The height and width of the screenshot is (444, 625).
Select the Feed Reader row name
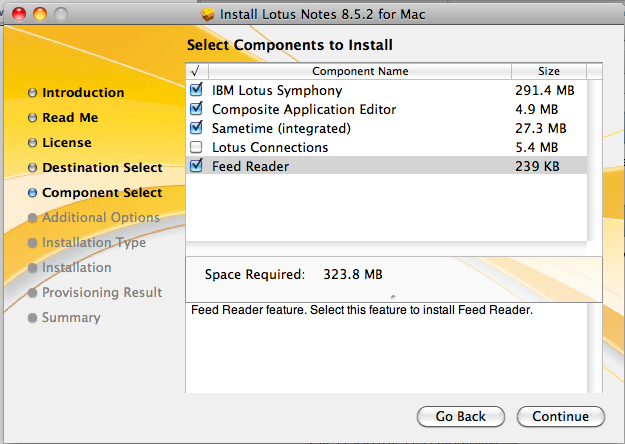[250, 166]
